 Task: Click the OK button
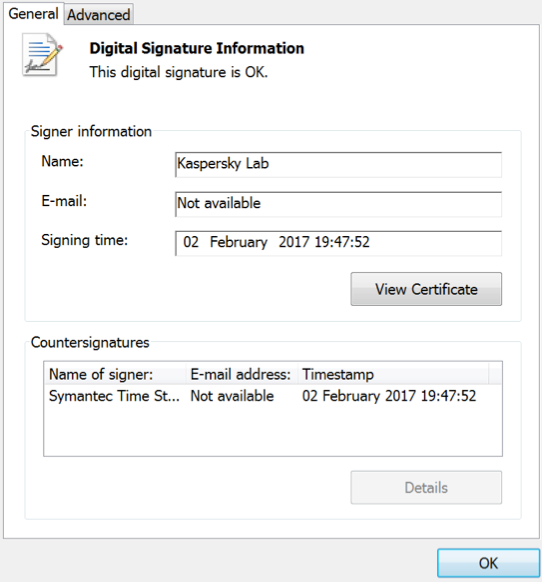click(488, 563)
